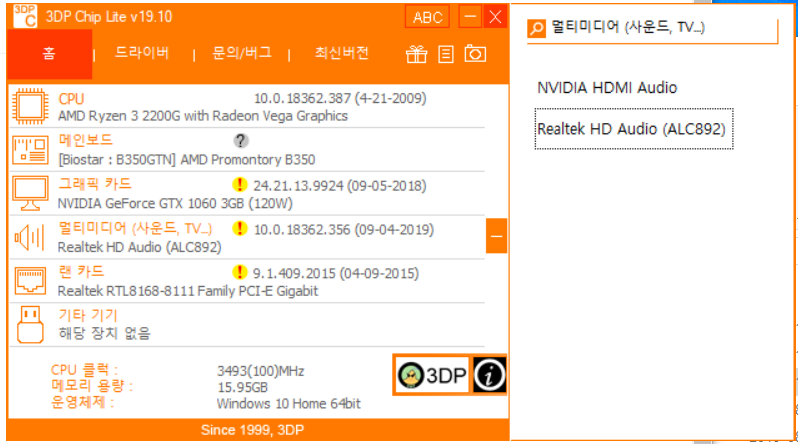Click the 그래픽 카드 label link

click(95, 184)
